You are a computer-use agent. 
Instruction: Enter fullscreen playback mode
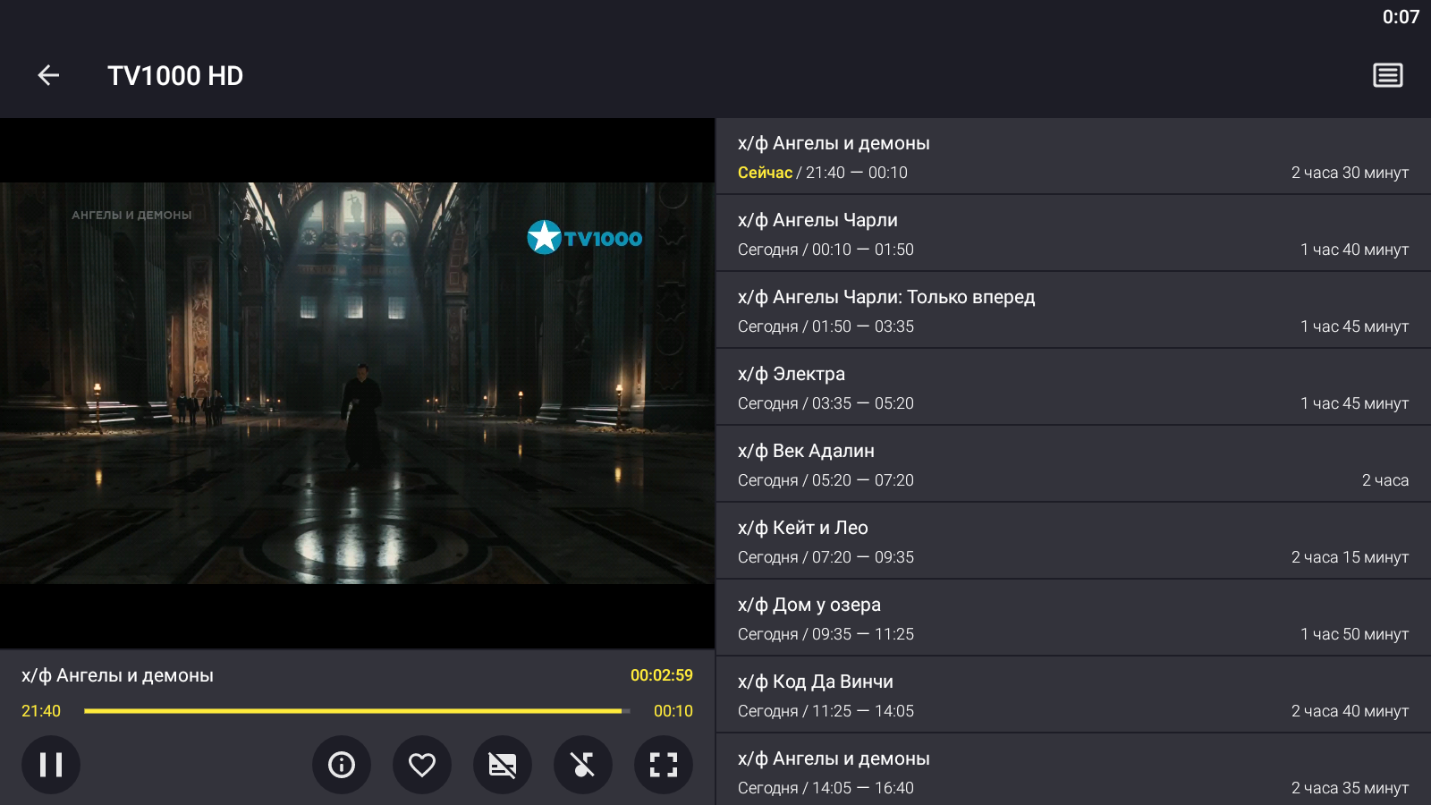(x=662, y=764)
